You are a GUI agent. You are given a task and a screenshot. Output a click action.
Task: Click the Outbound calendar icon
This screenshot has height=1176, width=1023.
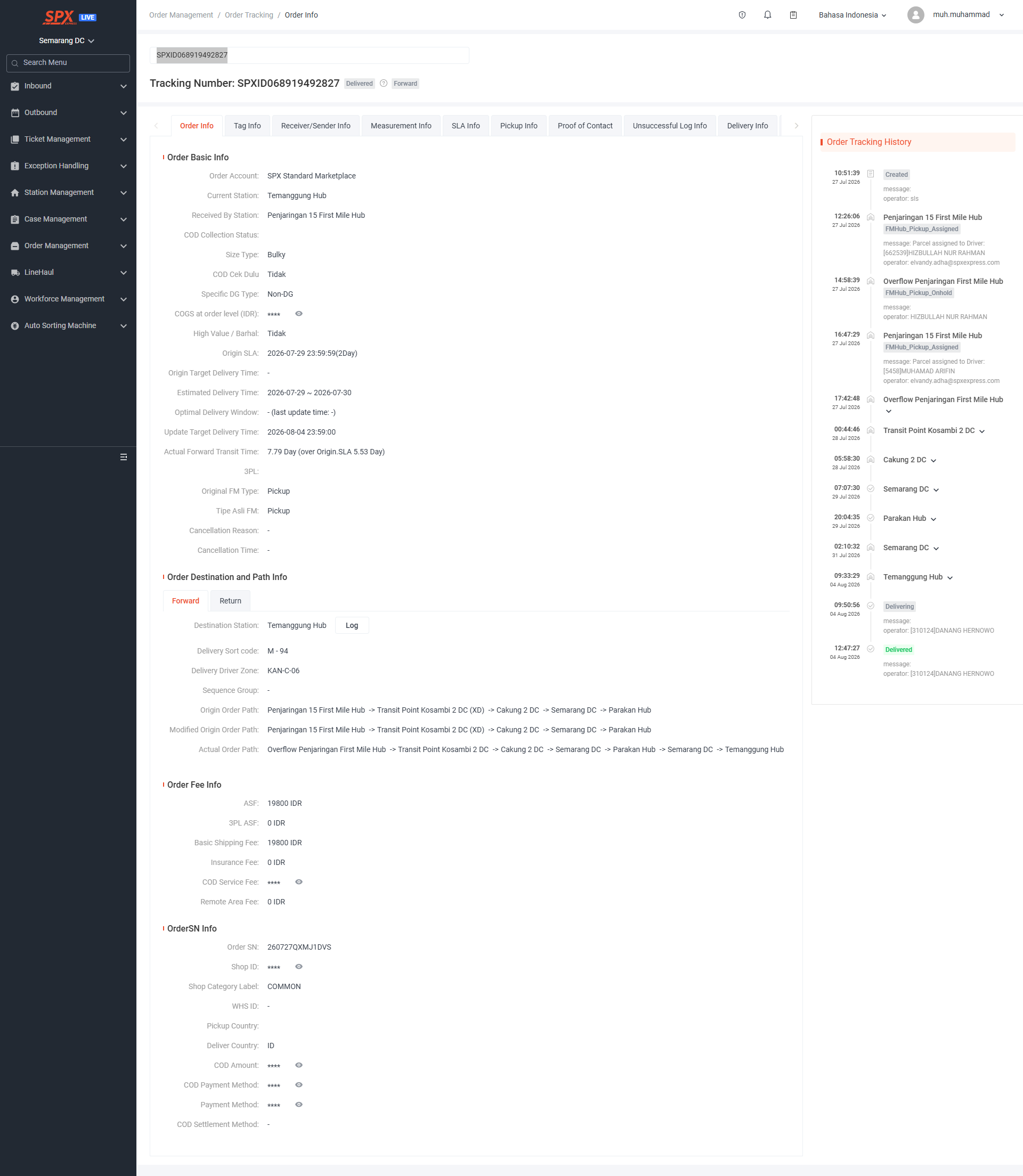pyautogui.click(x=15, y=113)
